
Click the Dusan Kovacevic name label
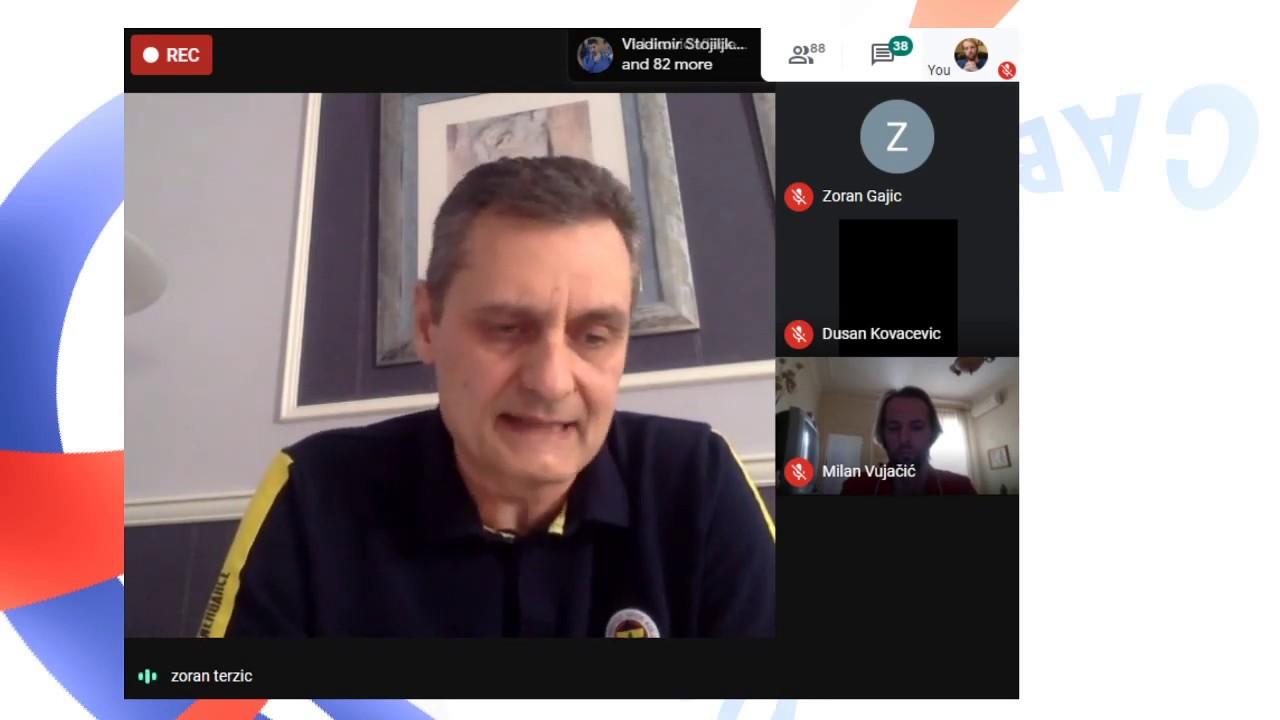coord(881,334)
